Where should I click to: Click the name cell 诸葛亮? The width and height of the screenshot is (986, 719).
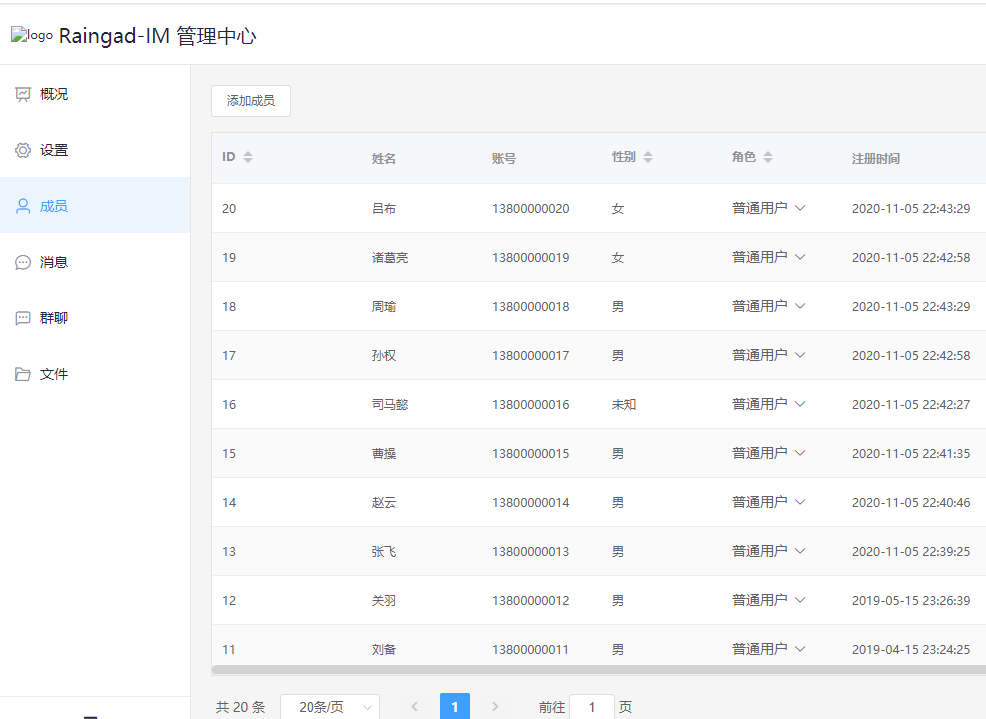pos(390,258)
